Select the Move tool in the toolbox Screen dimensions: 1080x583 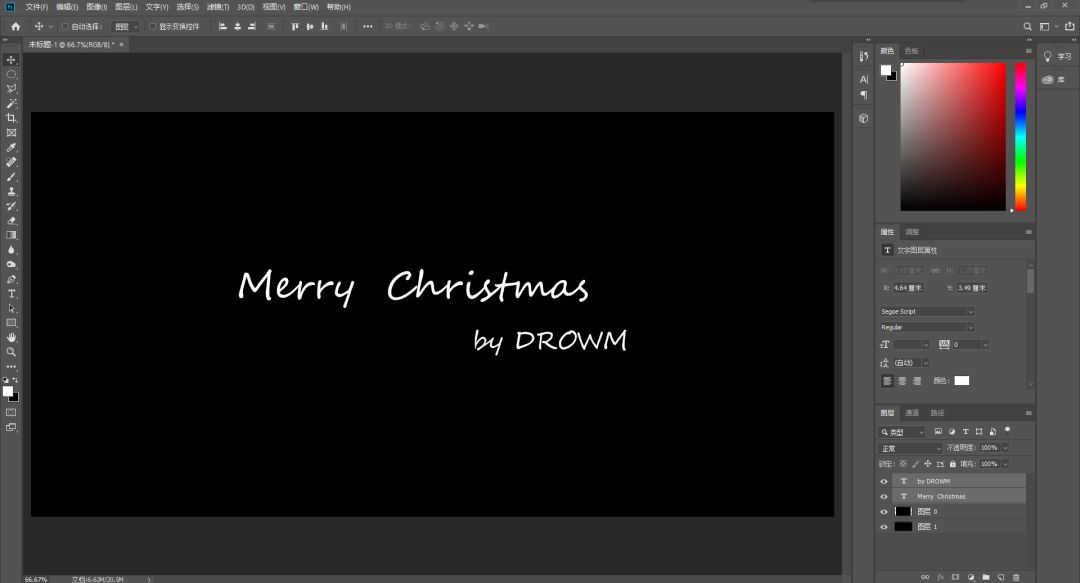click(11, 60)
